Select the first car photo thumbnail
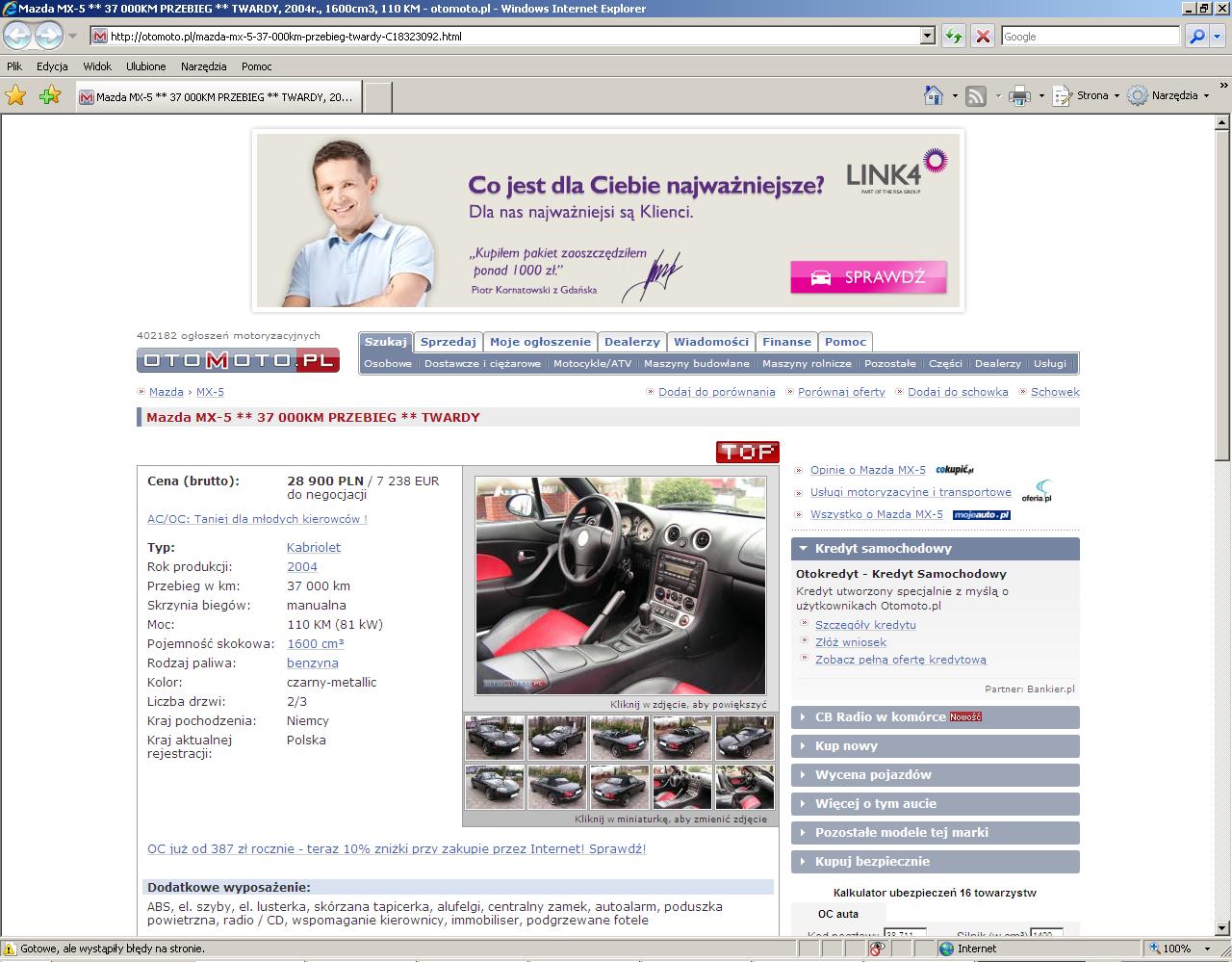The width and height of the screenshot is (1232, 962). click(495, 739)
